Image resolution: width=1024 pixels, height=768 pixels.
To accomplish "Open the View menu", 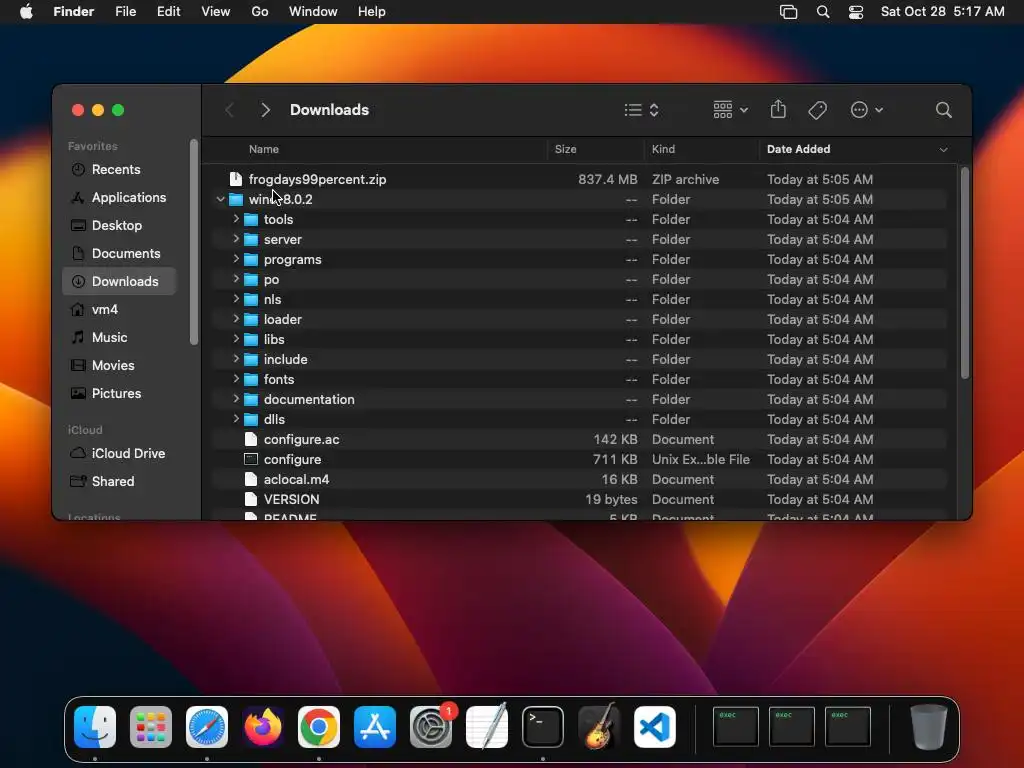I will tap(216, 12).
